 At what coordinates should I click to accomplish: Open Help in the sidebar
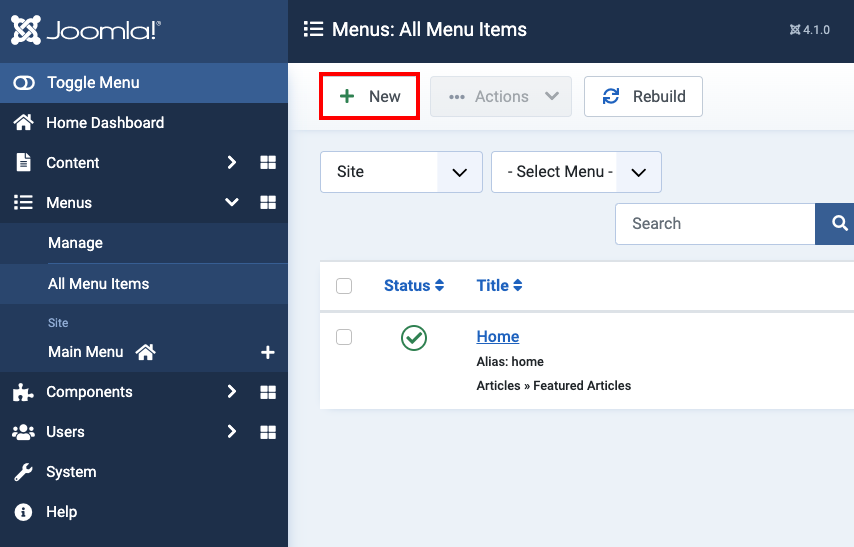point(62,512)
